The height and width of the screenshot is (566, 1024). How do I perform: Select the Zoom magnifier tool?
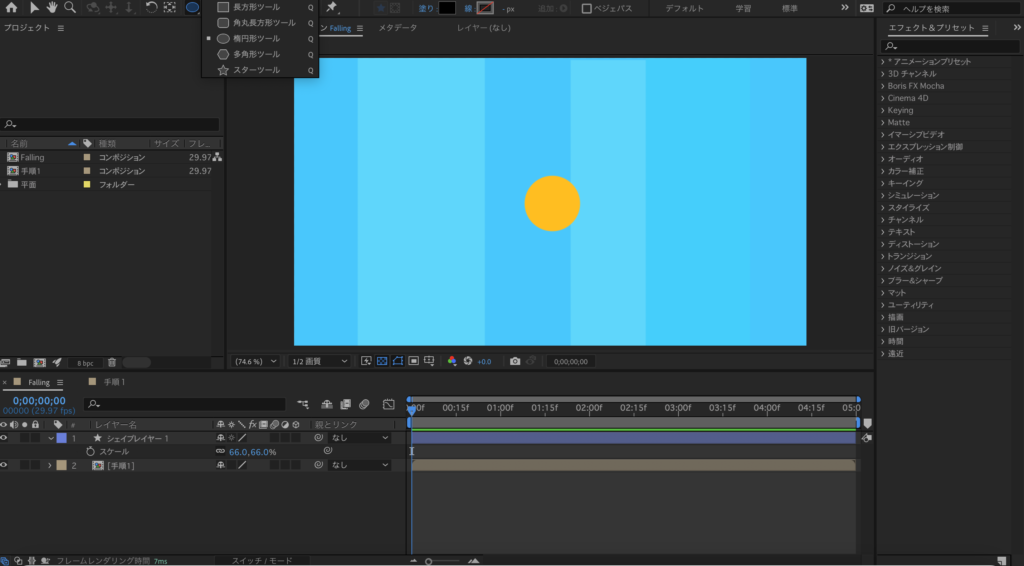tap(69, 8)
